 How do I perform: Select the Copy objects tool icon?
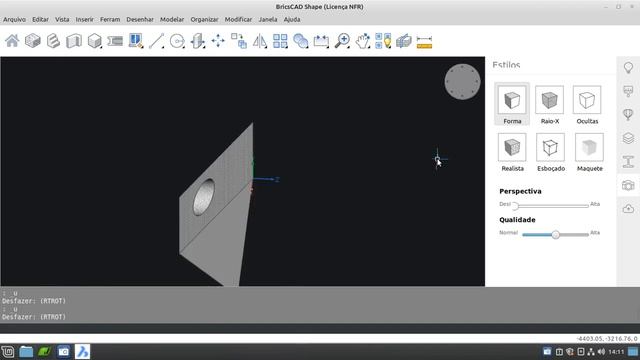239,41
